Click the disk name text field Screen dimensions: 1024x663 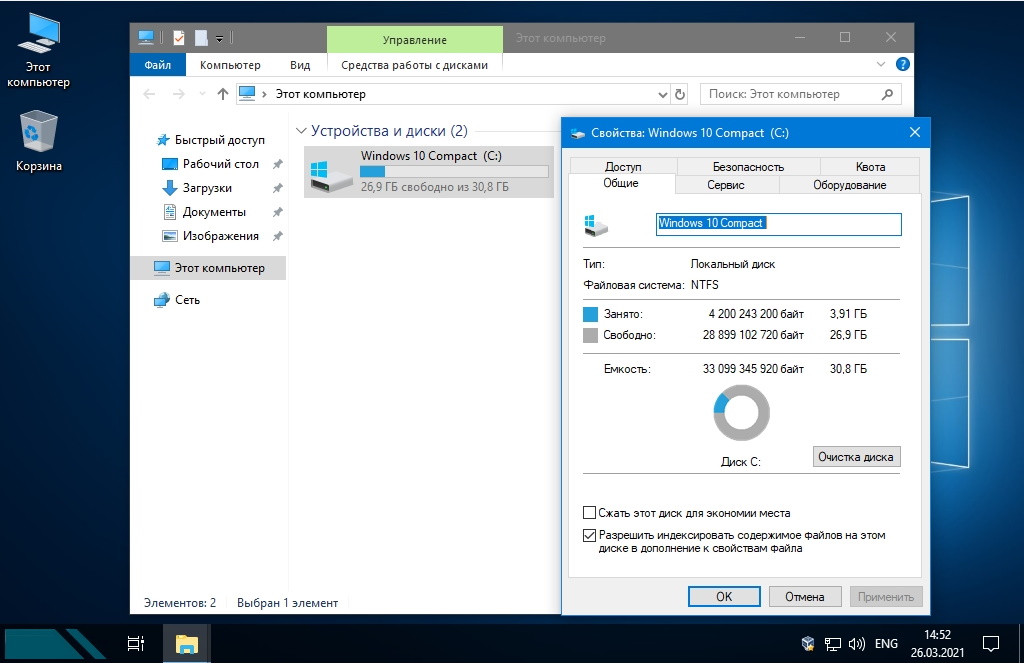pos(778,223)
